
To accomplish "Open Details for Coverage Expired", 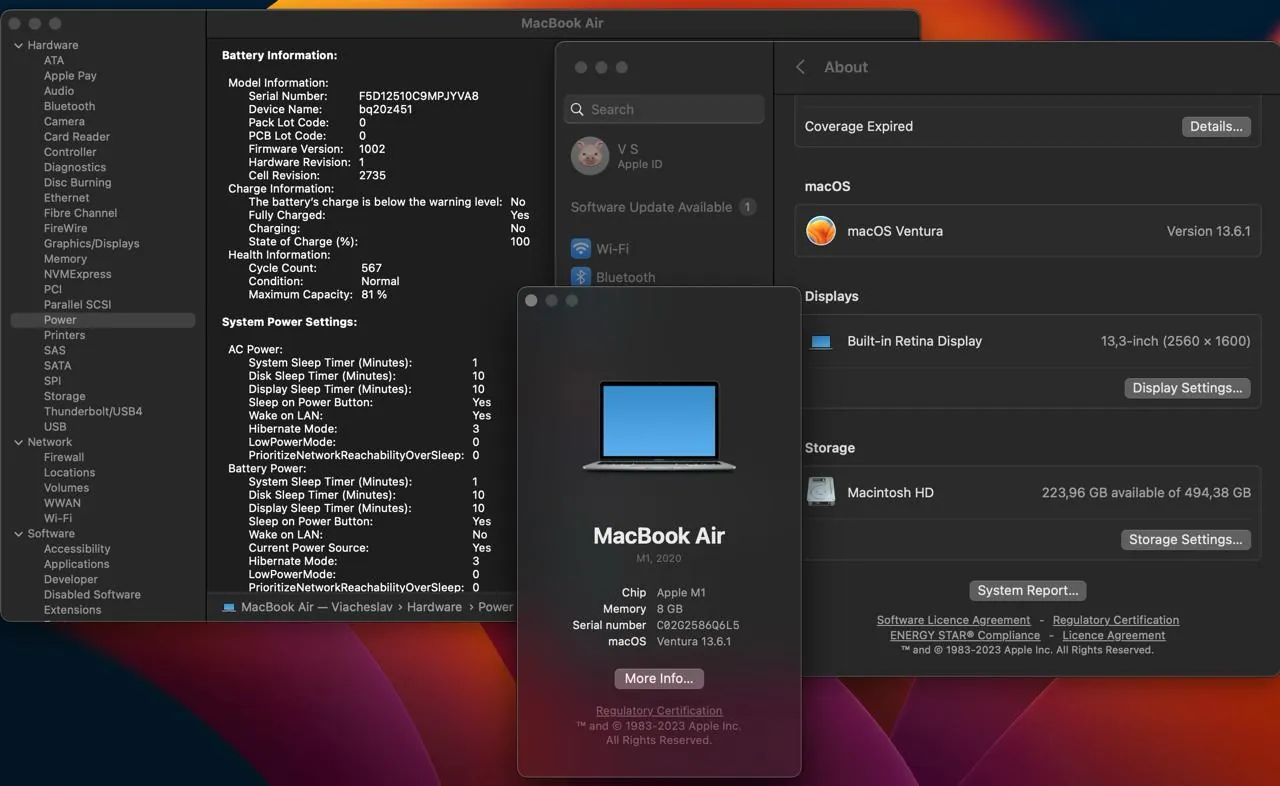I will pyautogui.click(x=1216, y=127).
